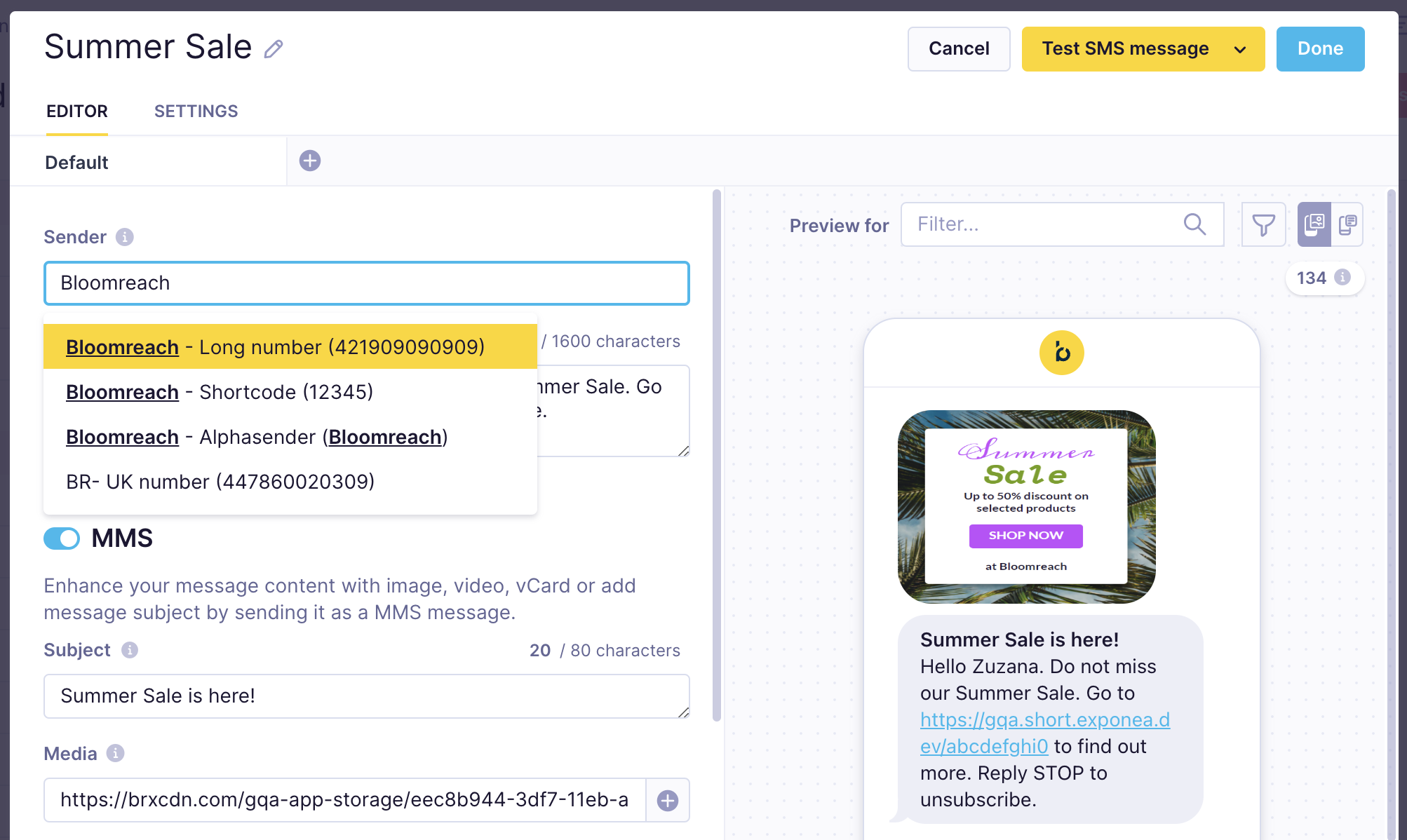Click the search magnifier in the Preview filter
Image resolution: width=1407 pixels, height=840 pixels.
point(1194,224)
